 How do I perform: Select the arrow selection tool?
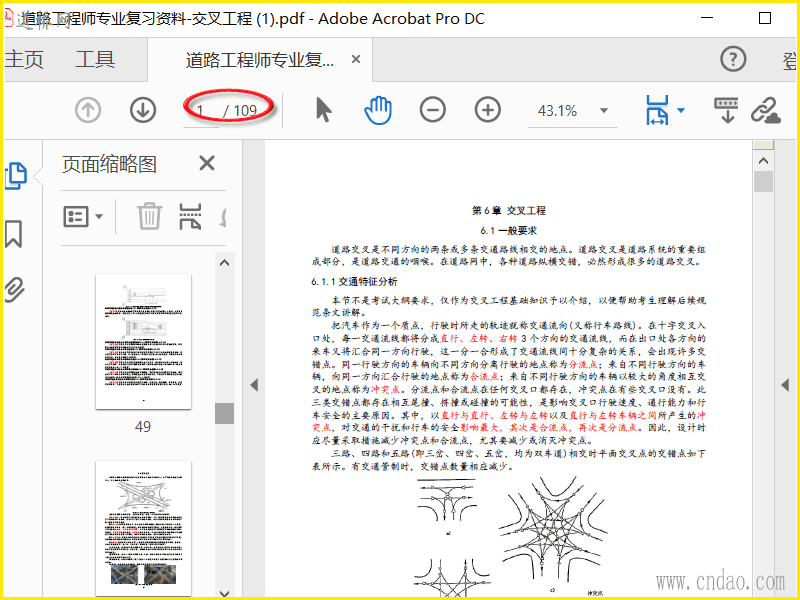click(x=323, y=110)
